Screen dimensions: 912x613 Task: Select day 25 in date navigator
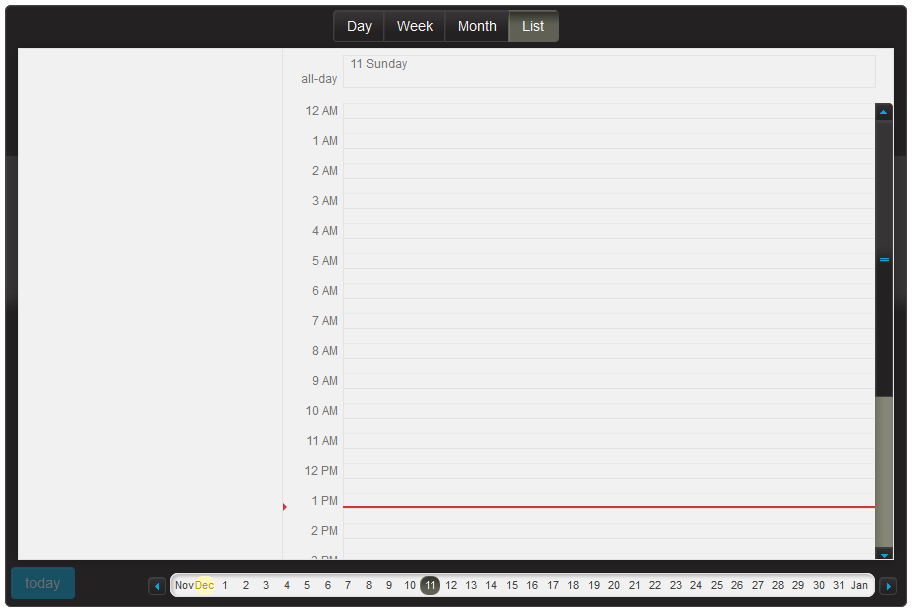(x=716, y=586)
